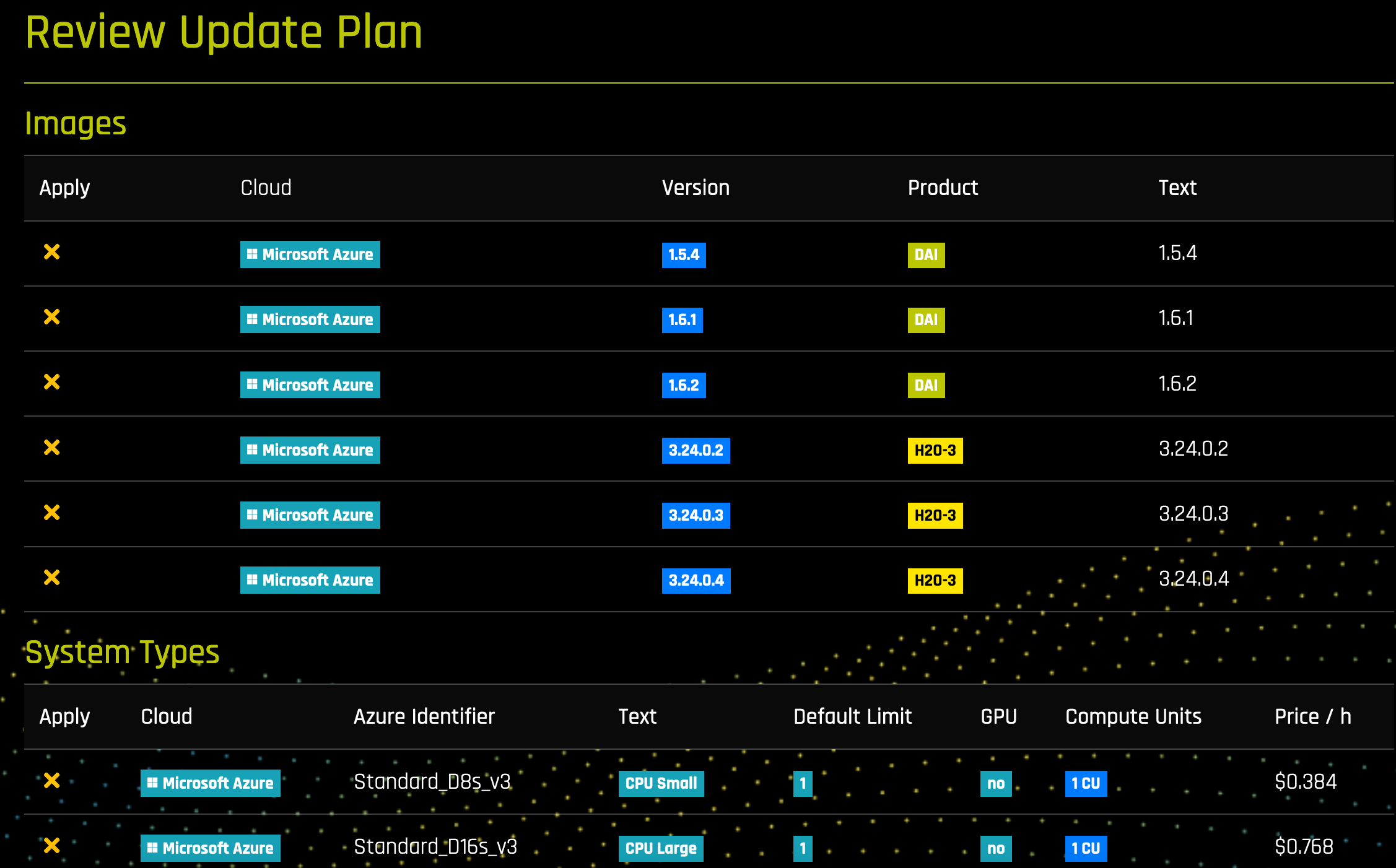The width and height of the screenshot is (1396, 868).
Task: Click the DAI product badge in row 1.6.2
Action: [x=927, y=385]
